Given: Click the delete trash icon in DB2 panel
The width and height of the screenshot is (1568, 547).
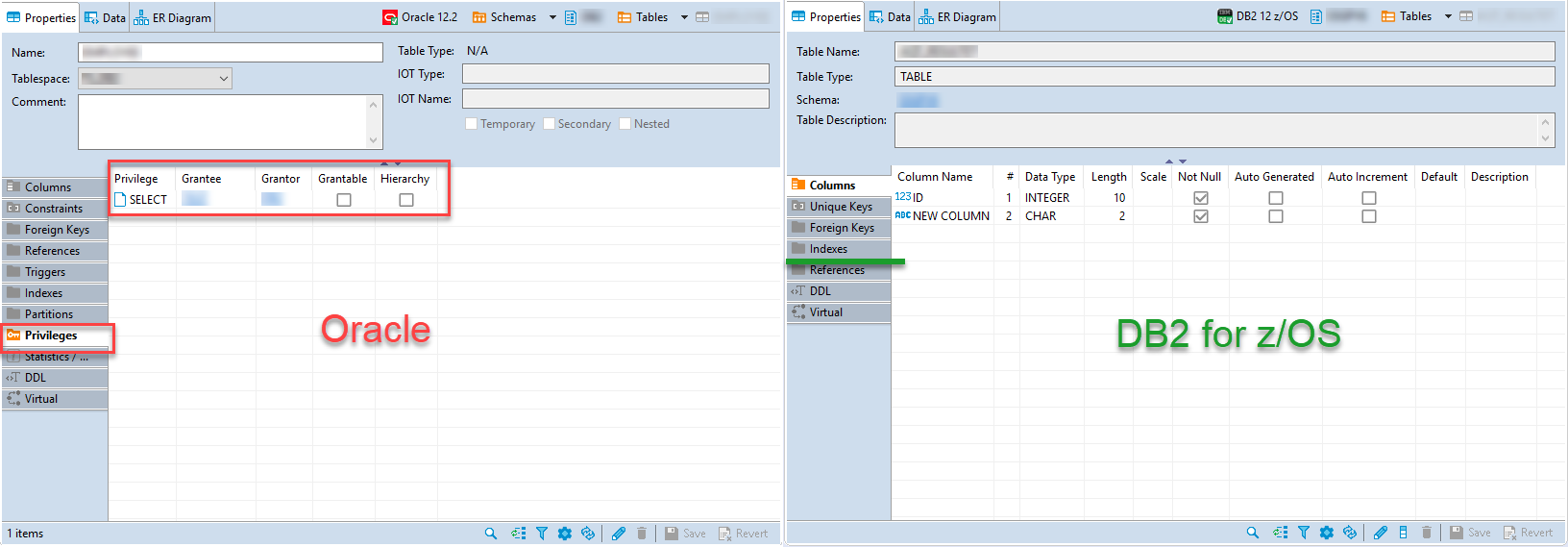Looking at the screenshot, I should pos(1427,533).
